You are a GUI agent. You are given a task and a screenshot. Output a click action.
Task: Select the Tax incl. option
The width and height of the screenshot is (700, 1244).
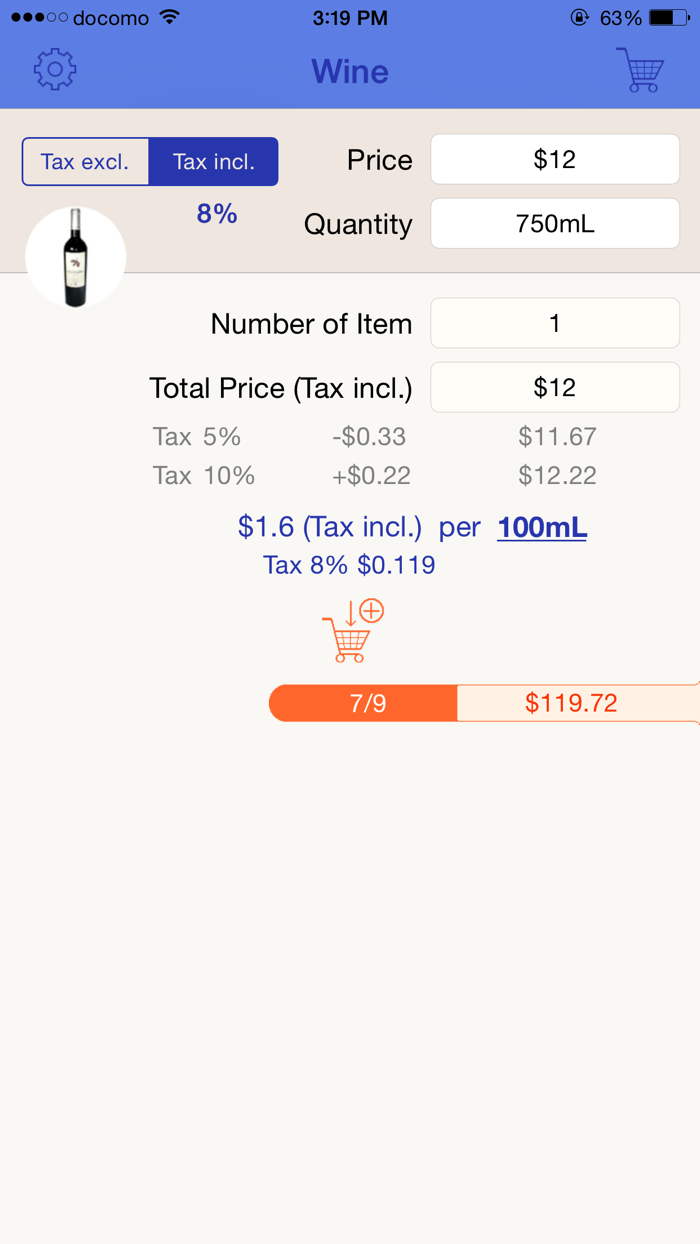[213, 161]
